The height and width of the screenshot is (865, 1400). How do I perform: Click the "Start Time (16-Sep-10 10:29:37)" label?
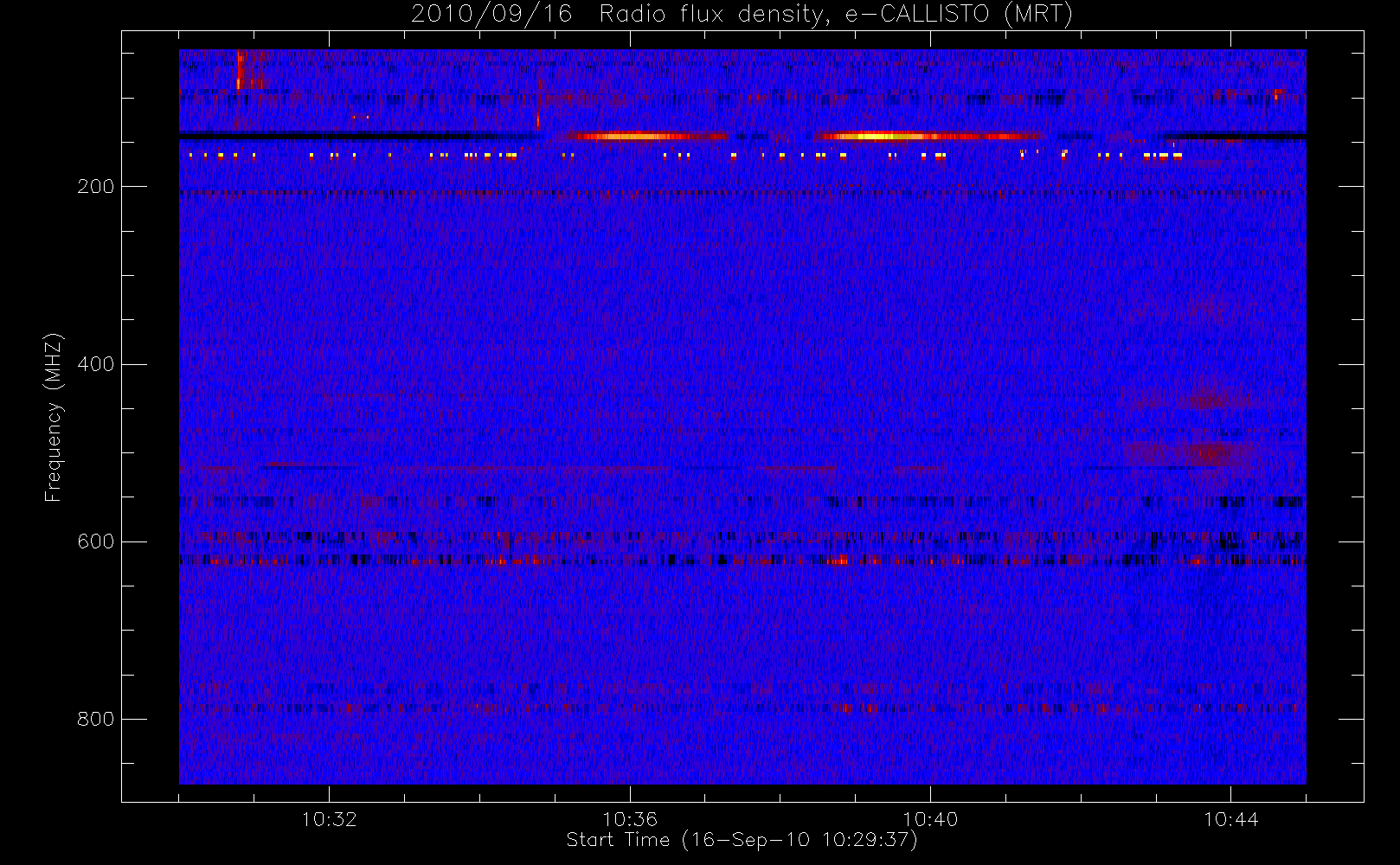(742, 840)
